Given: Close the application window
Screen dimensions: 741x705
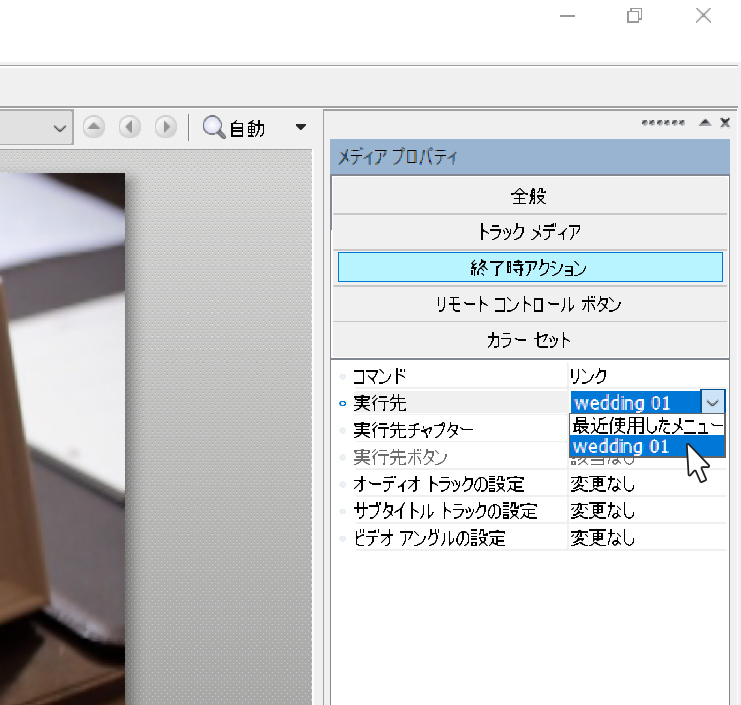Looking at the screenshot, I should coord(703,16).
